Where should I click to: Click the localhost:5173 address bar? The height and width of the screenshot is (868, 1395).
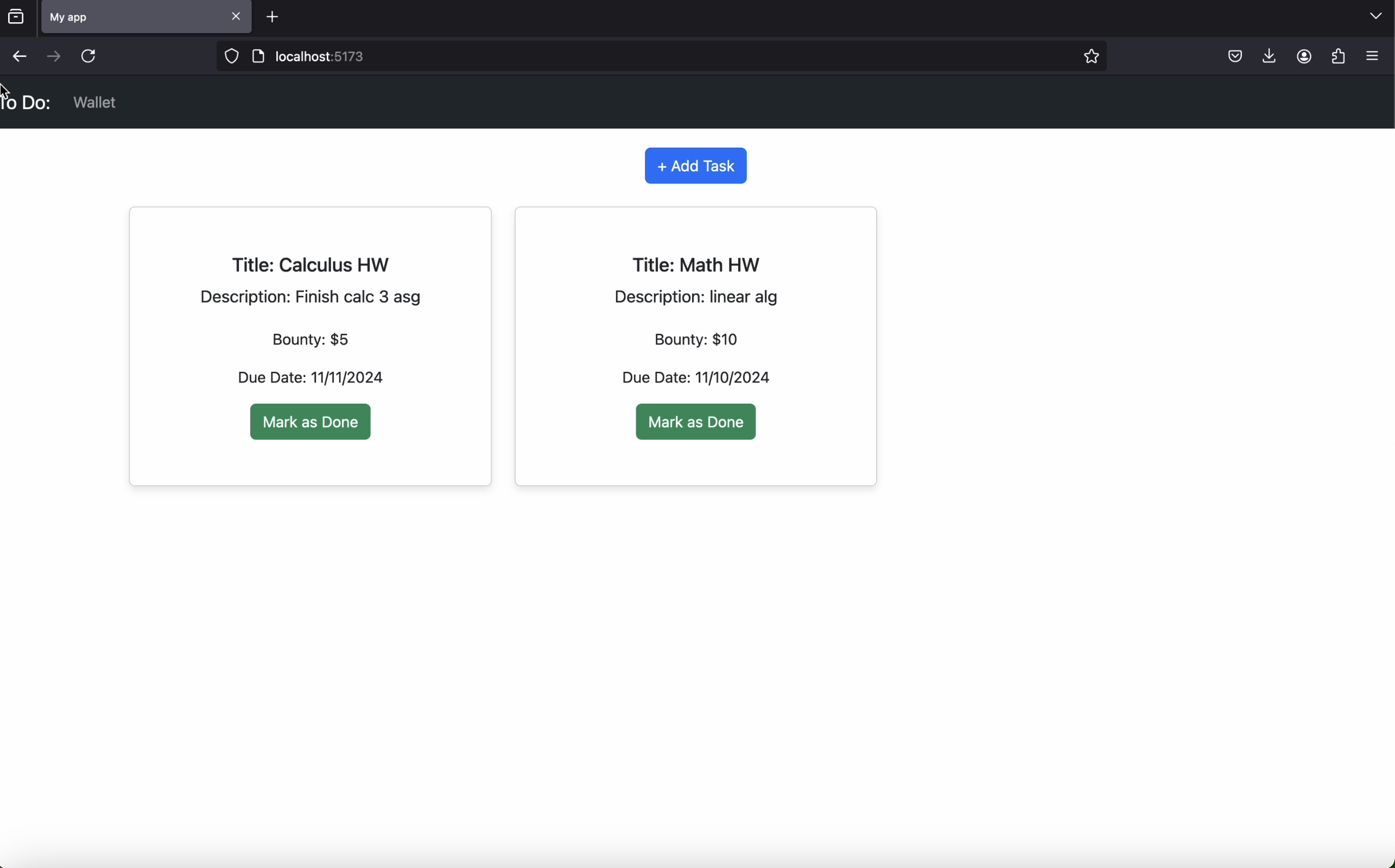[x=632, y=56]
